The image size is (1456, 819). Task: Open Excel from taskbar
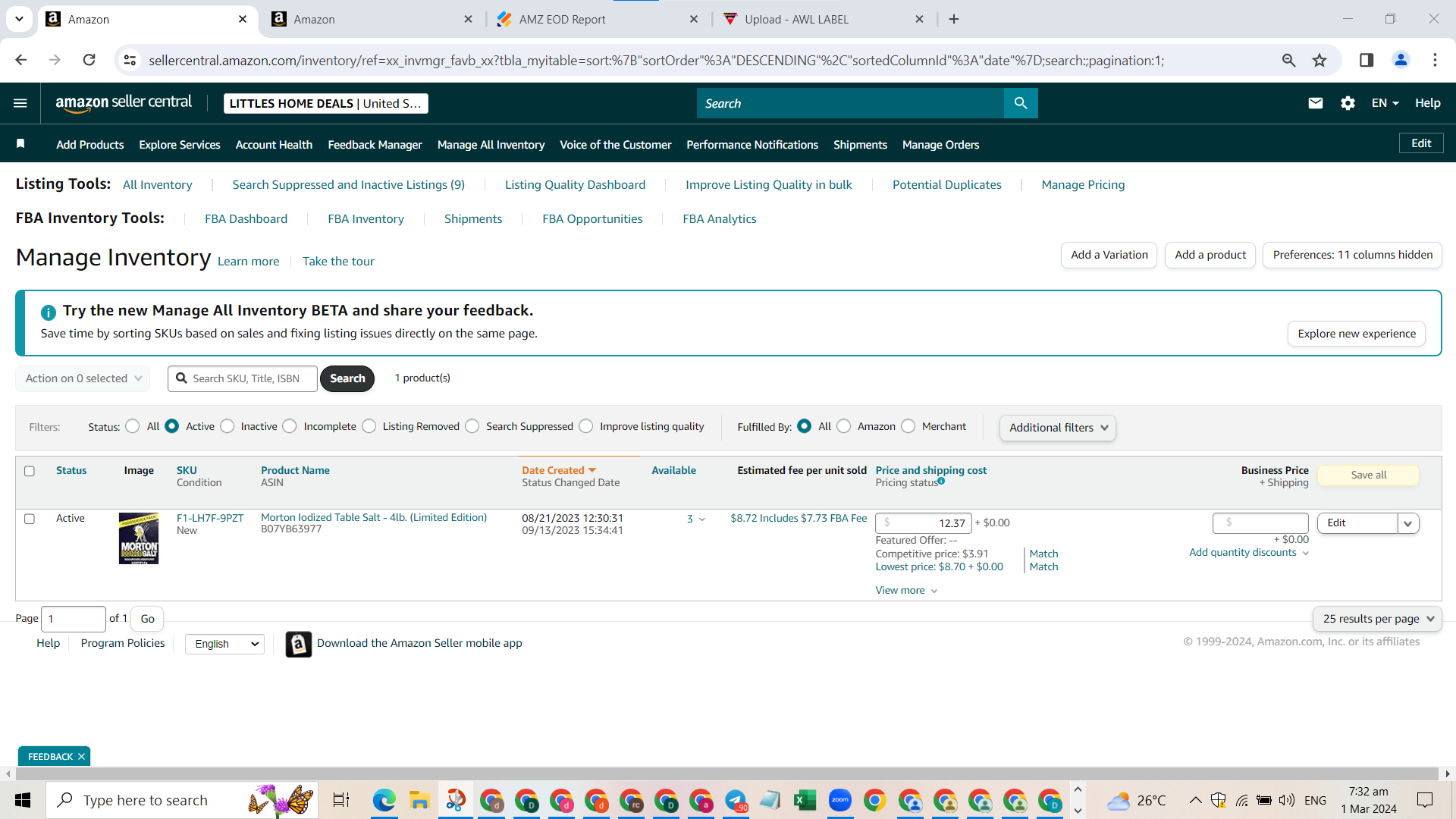pos(805,800)
